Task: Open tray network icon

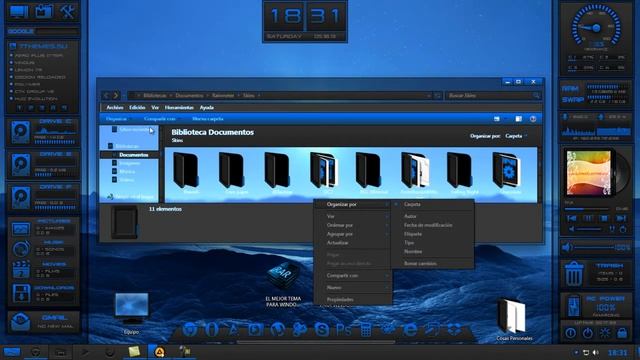Action: coord(586,352)
